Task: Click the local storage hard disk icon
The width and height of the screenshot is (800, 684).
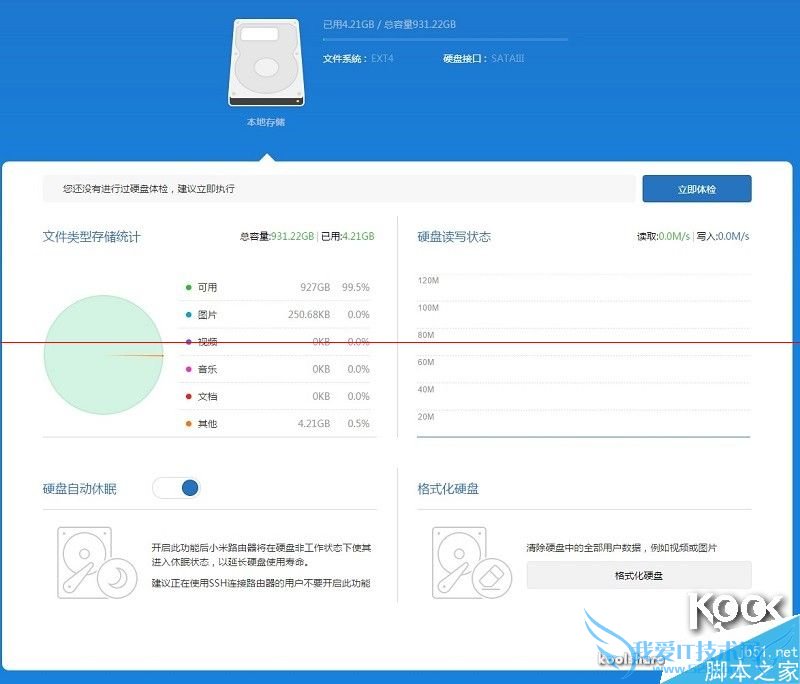Action: 266,63
